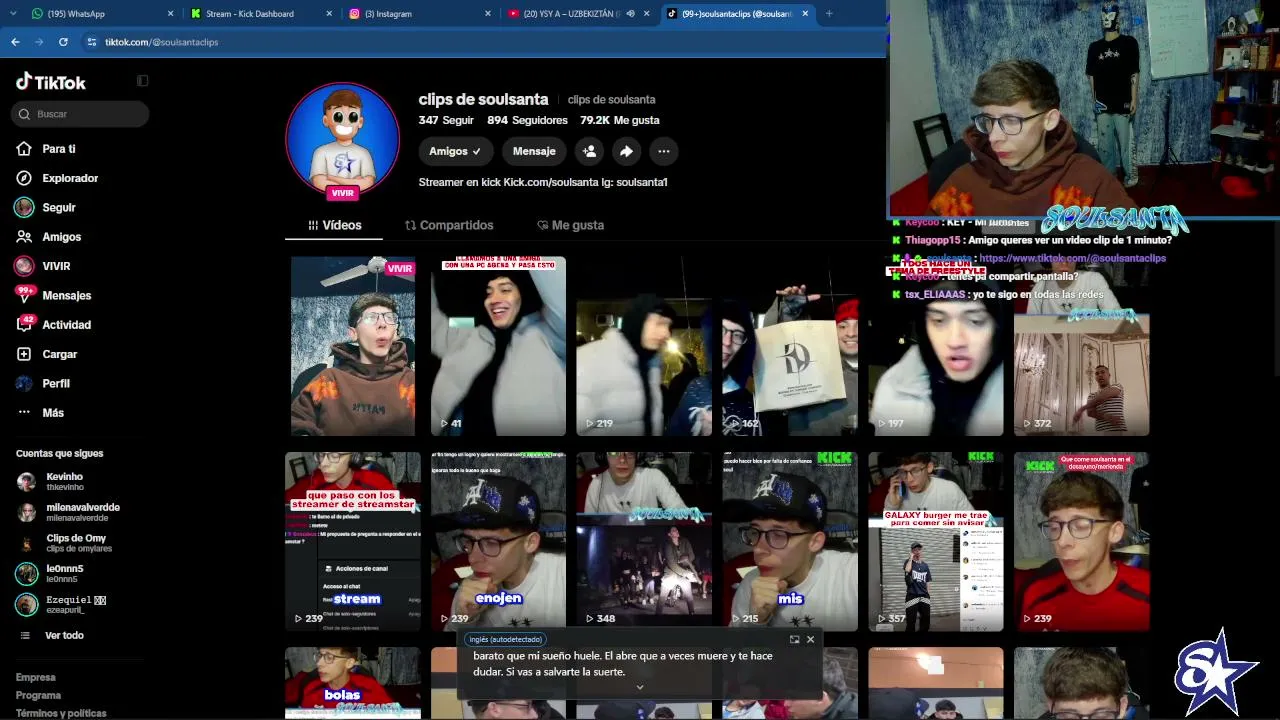Open the VIVIR live video thumbnail
The height and width of the screenshot is (720, 1280).
(x=353, y=346)
